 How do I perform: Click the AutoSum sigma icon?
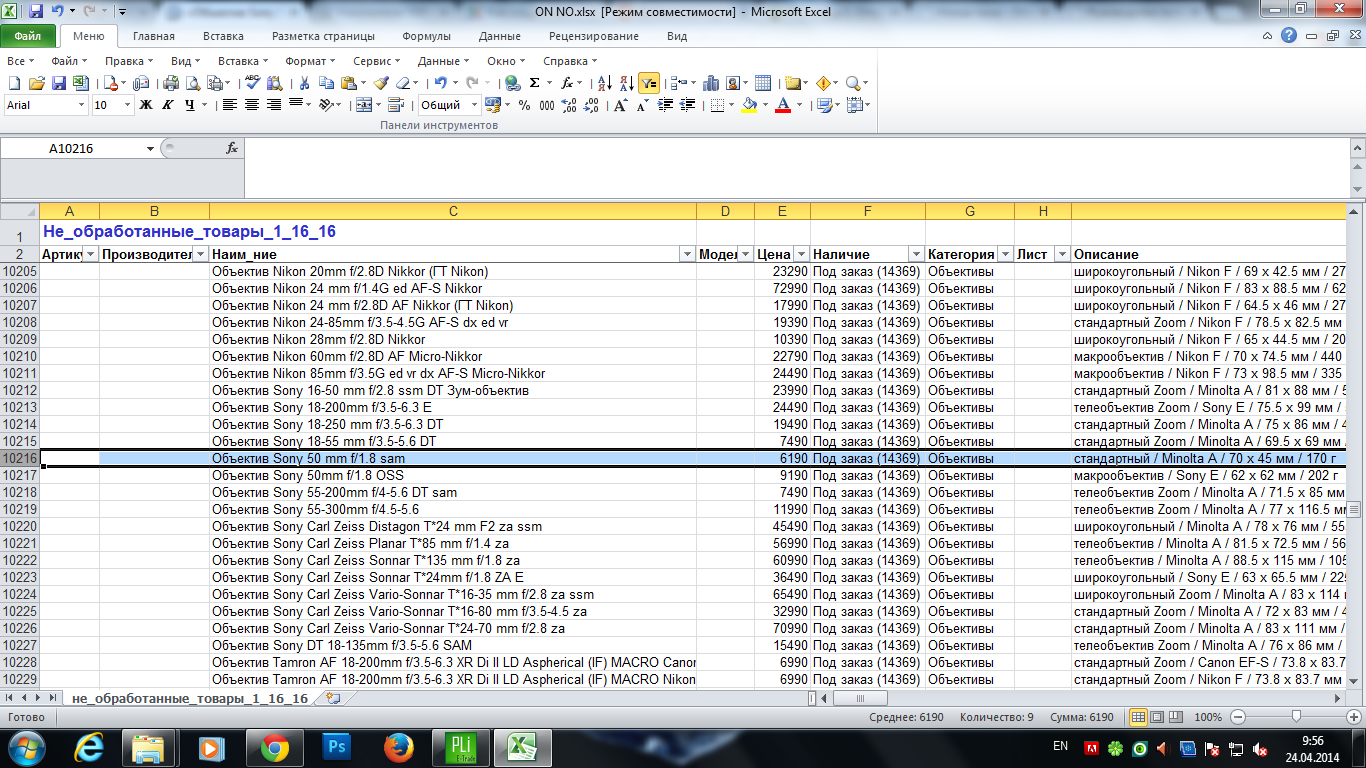click(x=534, y=83)
